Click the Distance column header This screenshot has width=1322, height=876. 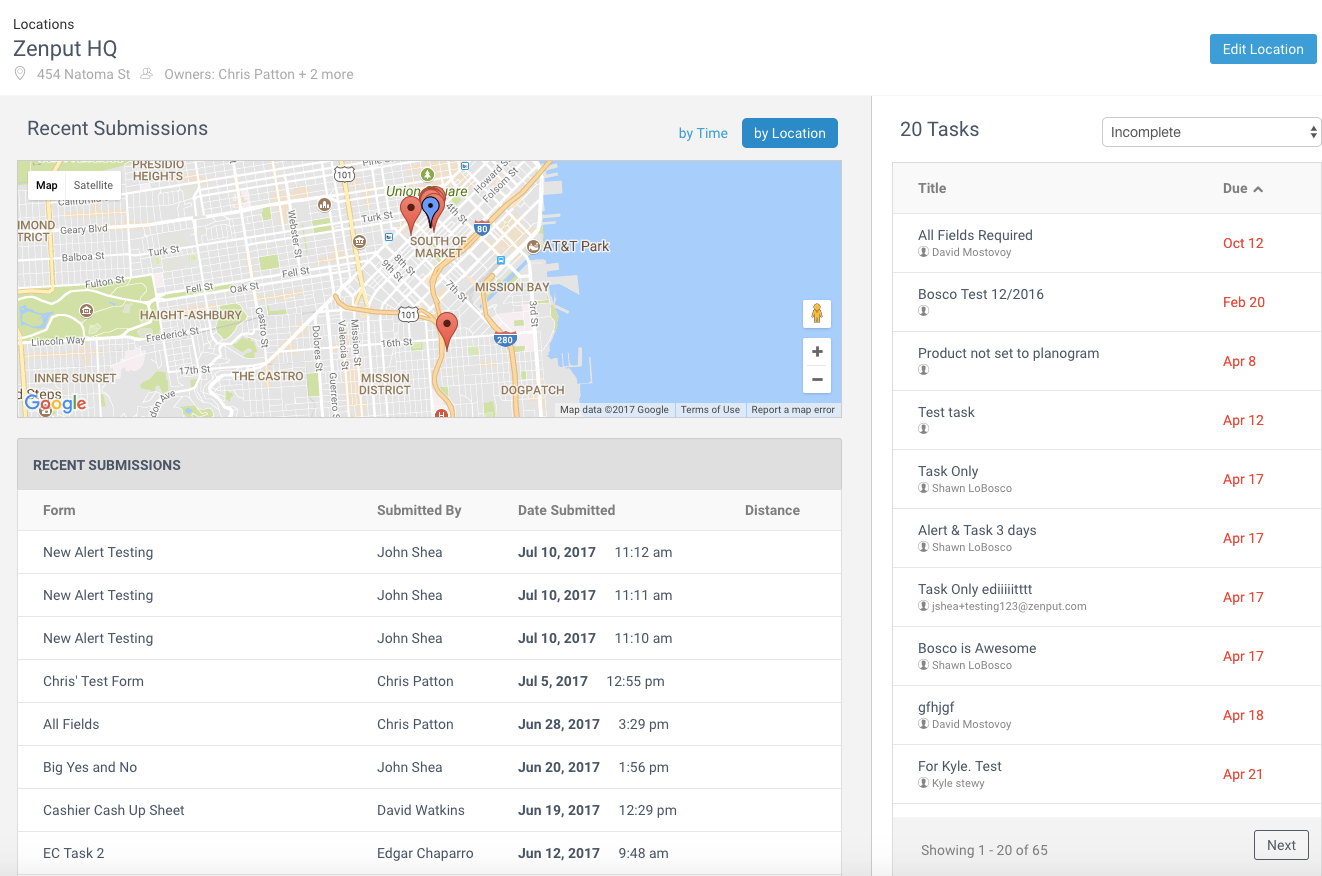pyautogui.click(x=772, y=510)
